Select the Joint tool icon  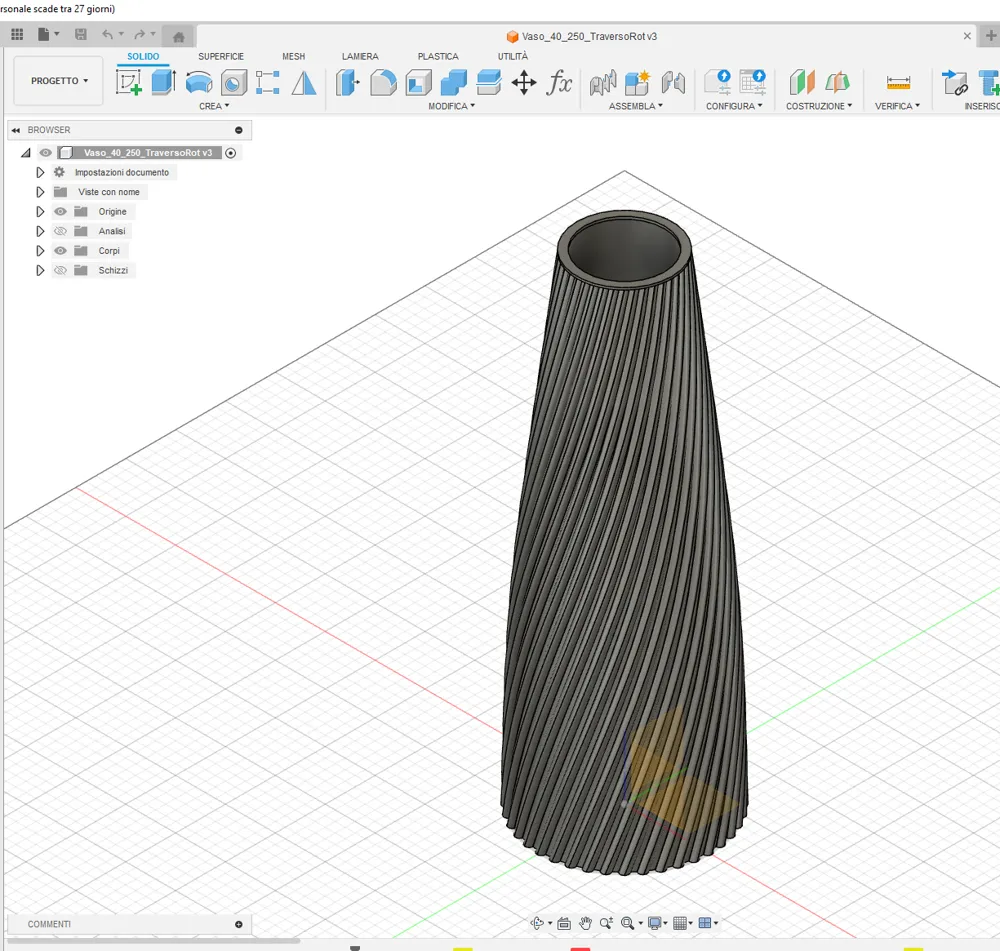point(603,83)
